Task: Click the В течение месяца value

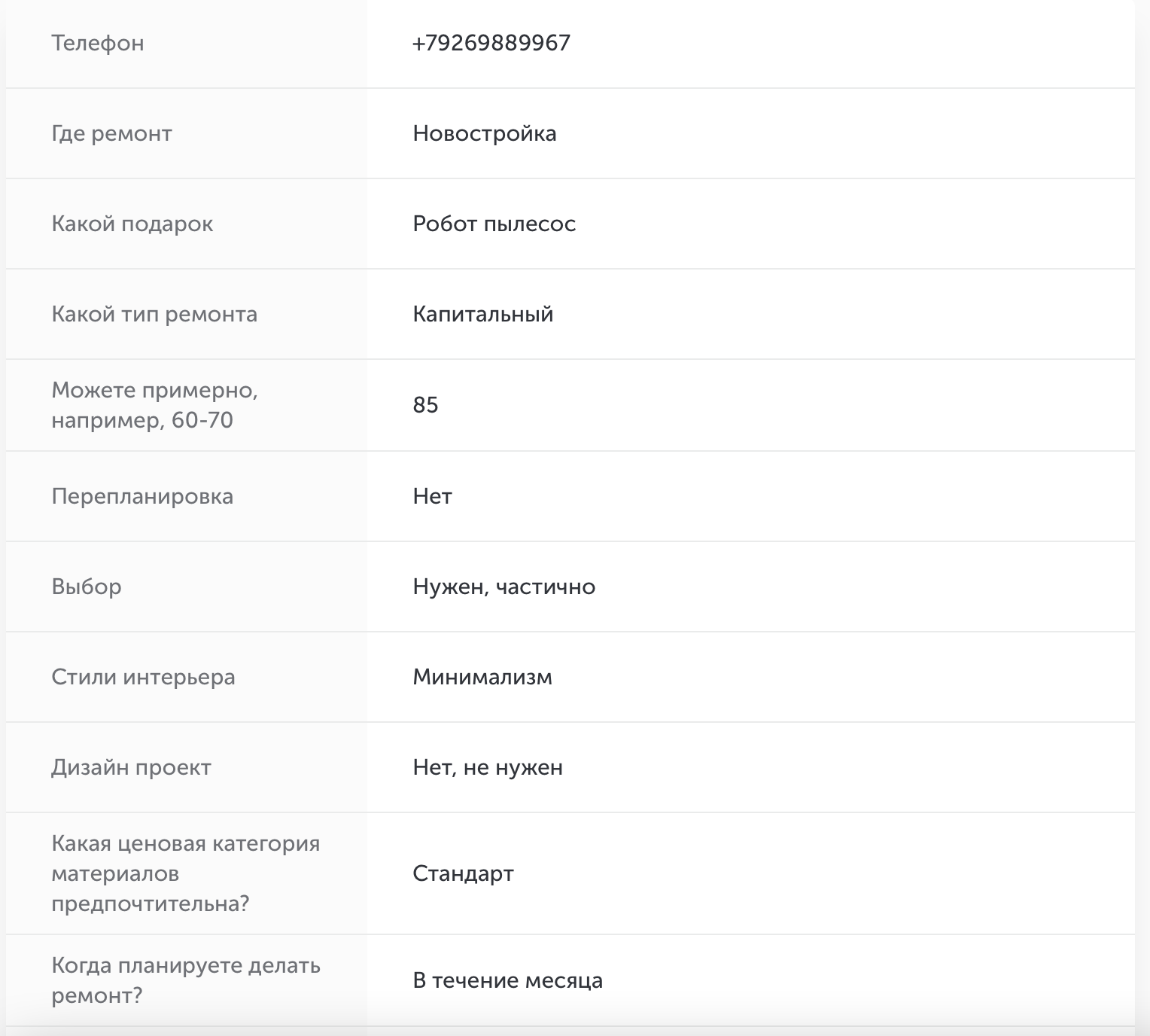Action: [507, 980]
